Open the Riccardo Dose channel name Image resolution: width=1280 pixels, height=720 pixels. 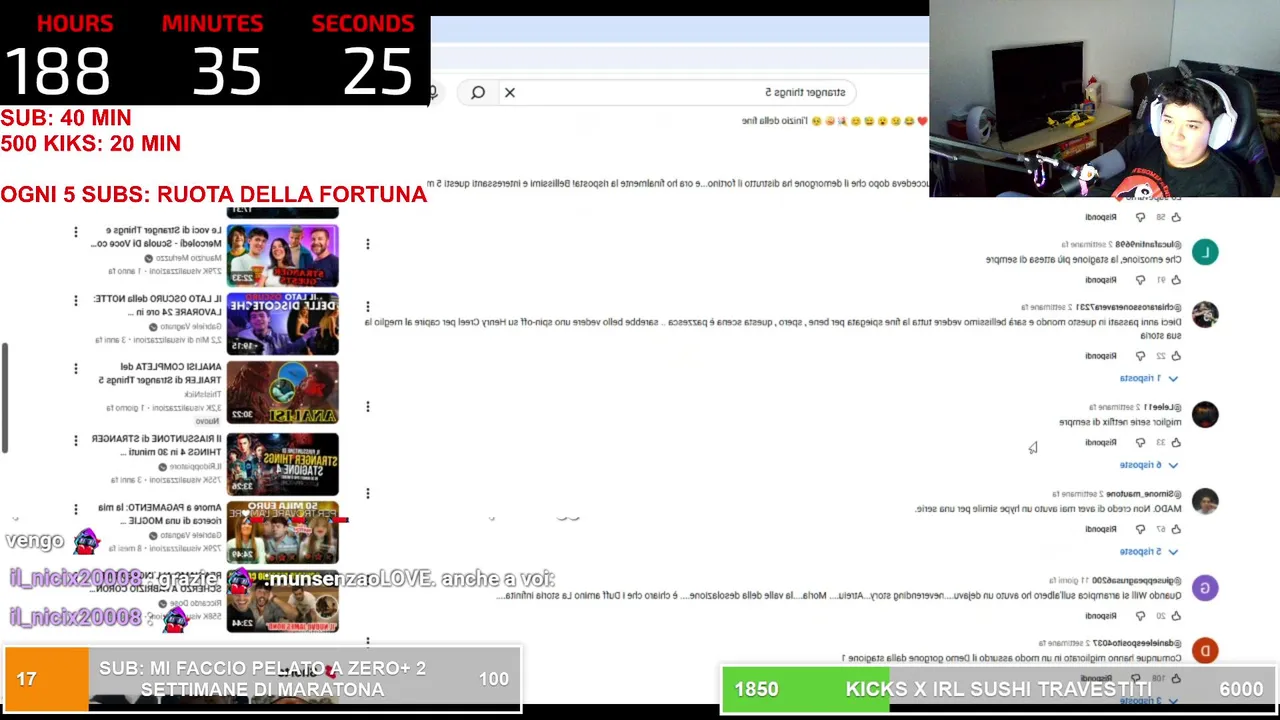195,603
